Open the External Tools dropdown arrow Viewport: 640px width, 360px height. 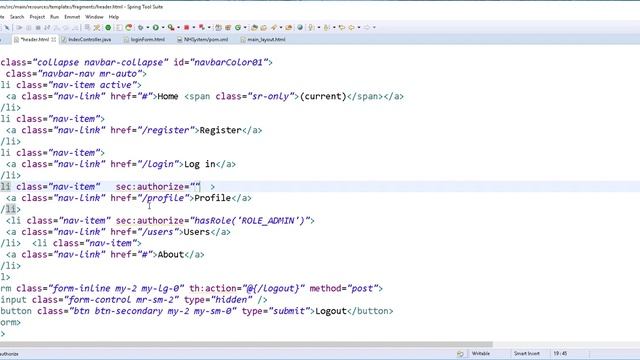178,27
